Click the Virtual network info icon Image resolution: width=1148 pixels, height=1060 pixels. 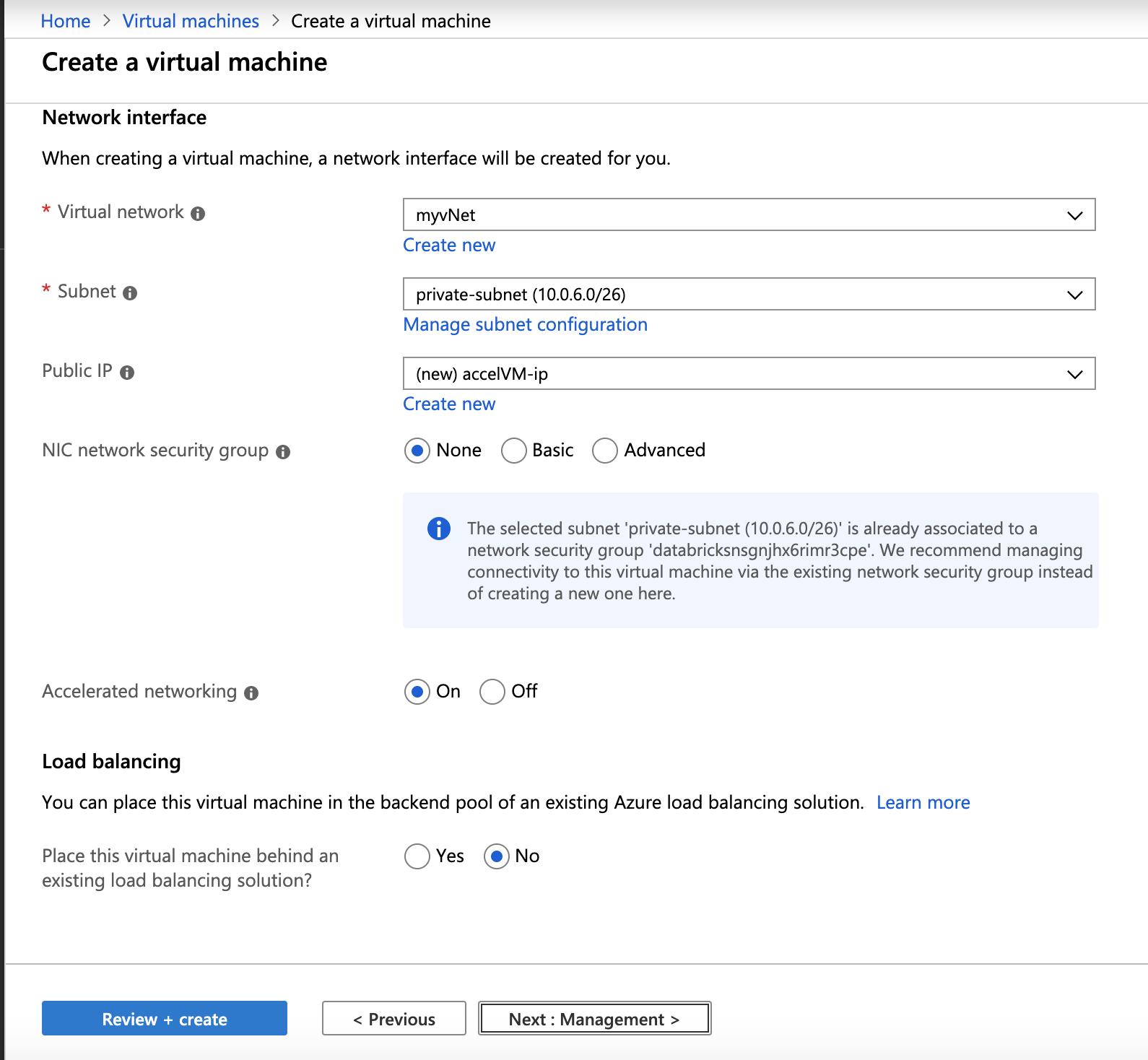point(198,214)
